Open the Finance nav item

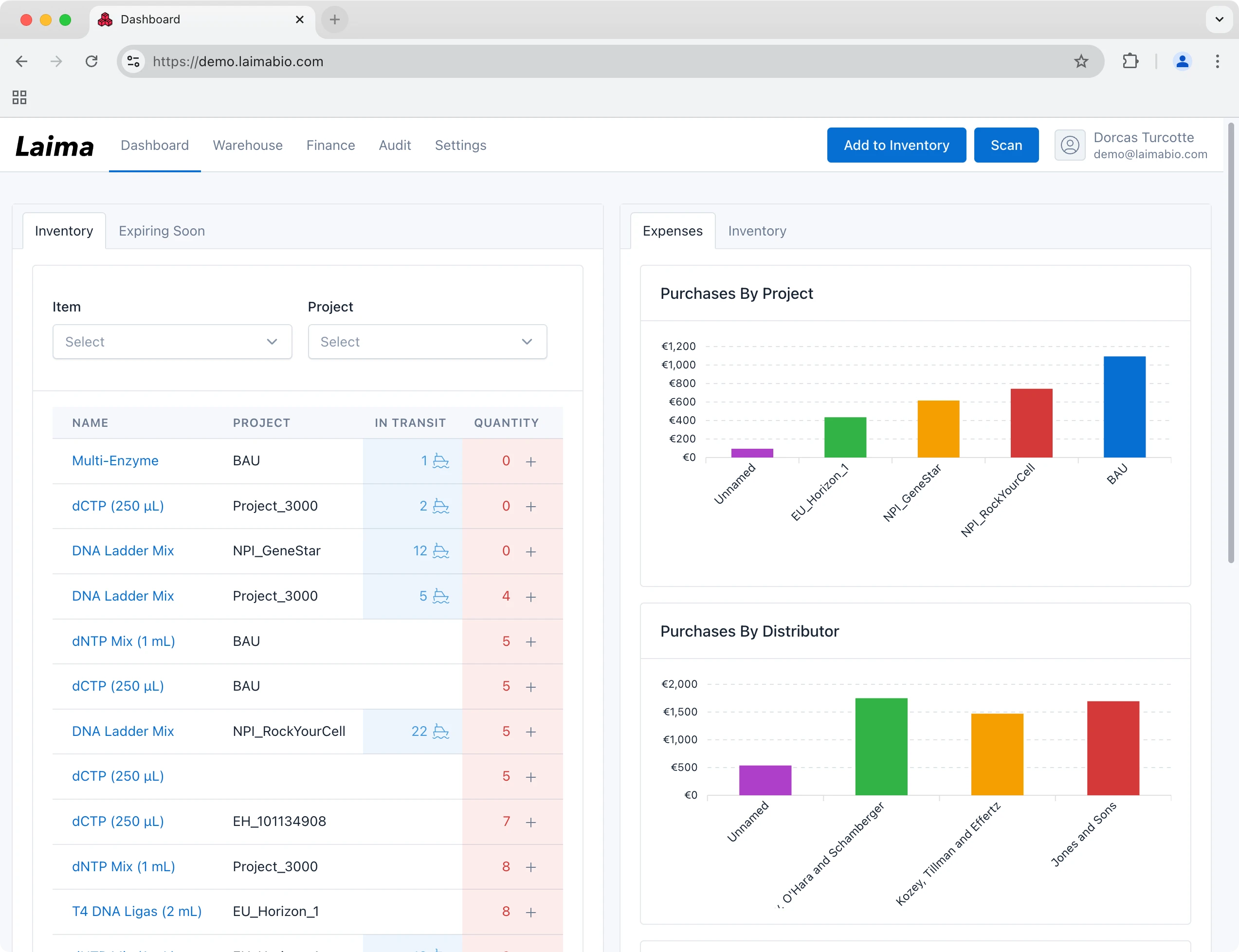click(330, 146)
